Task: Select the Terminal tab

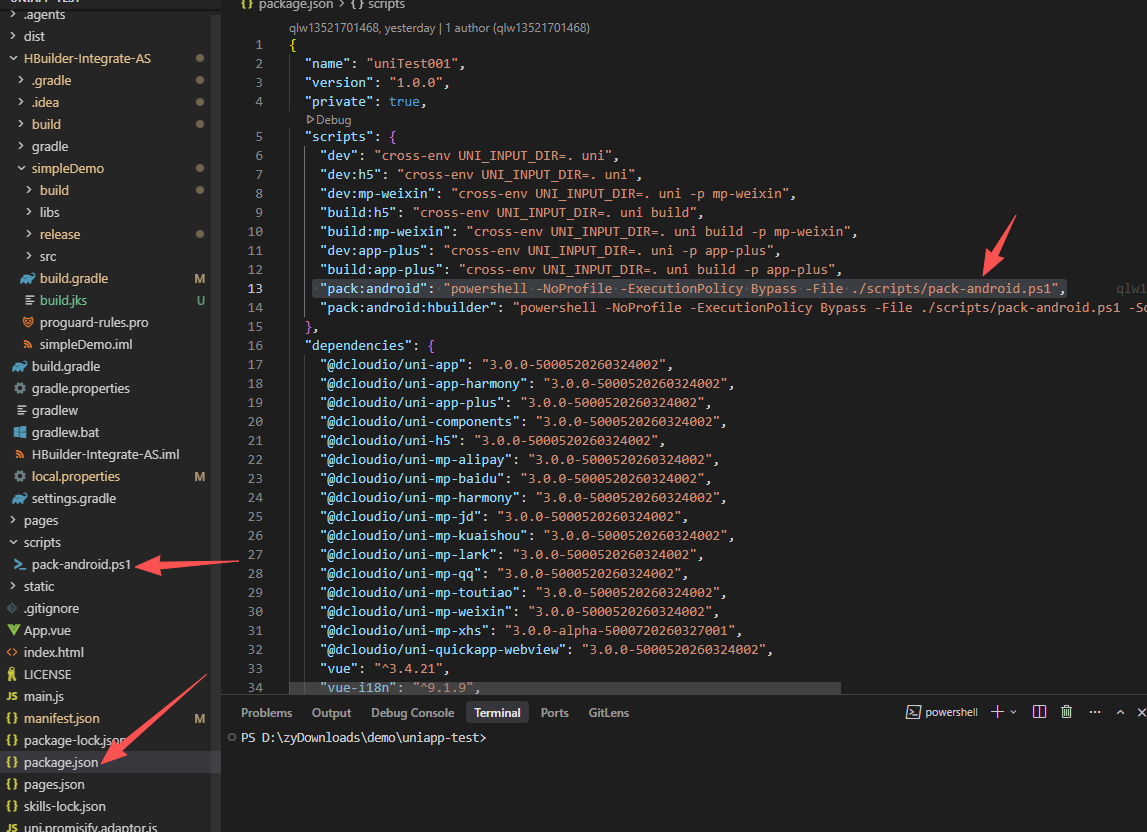Action: click(x=497, y=713)
